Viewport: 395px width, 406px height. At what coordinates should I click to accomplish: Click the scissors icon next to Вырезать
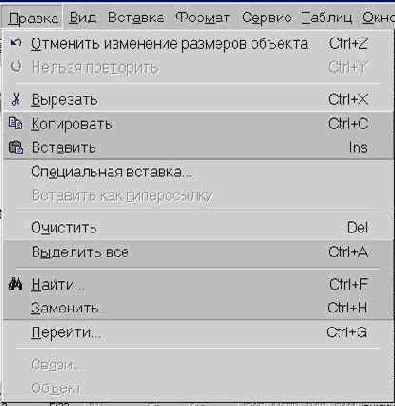click(x=16, y=99)
